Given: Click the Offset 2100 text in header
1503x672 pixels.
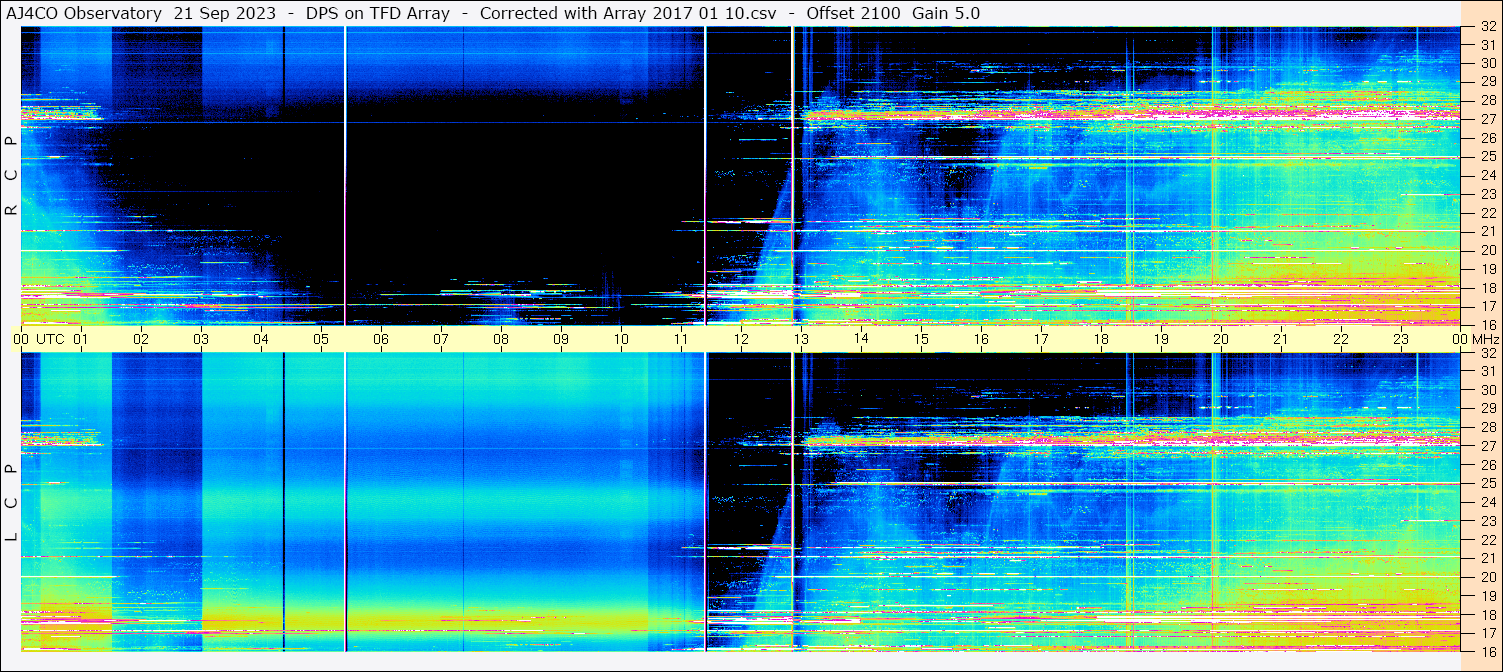Looking at the screenshot, I should coord(853,13).
